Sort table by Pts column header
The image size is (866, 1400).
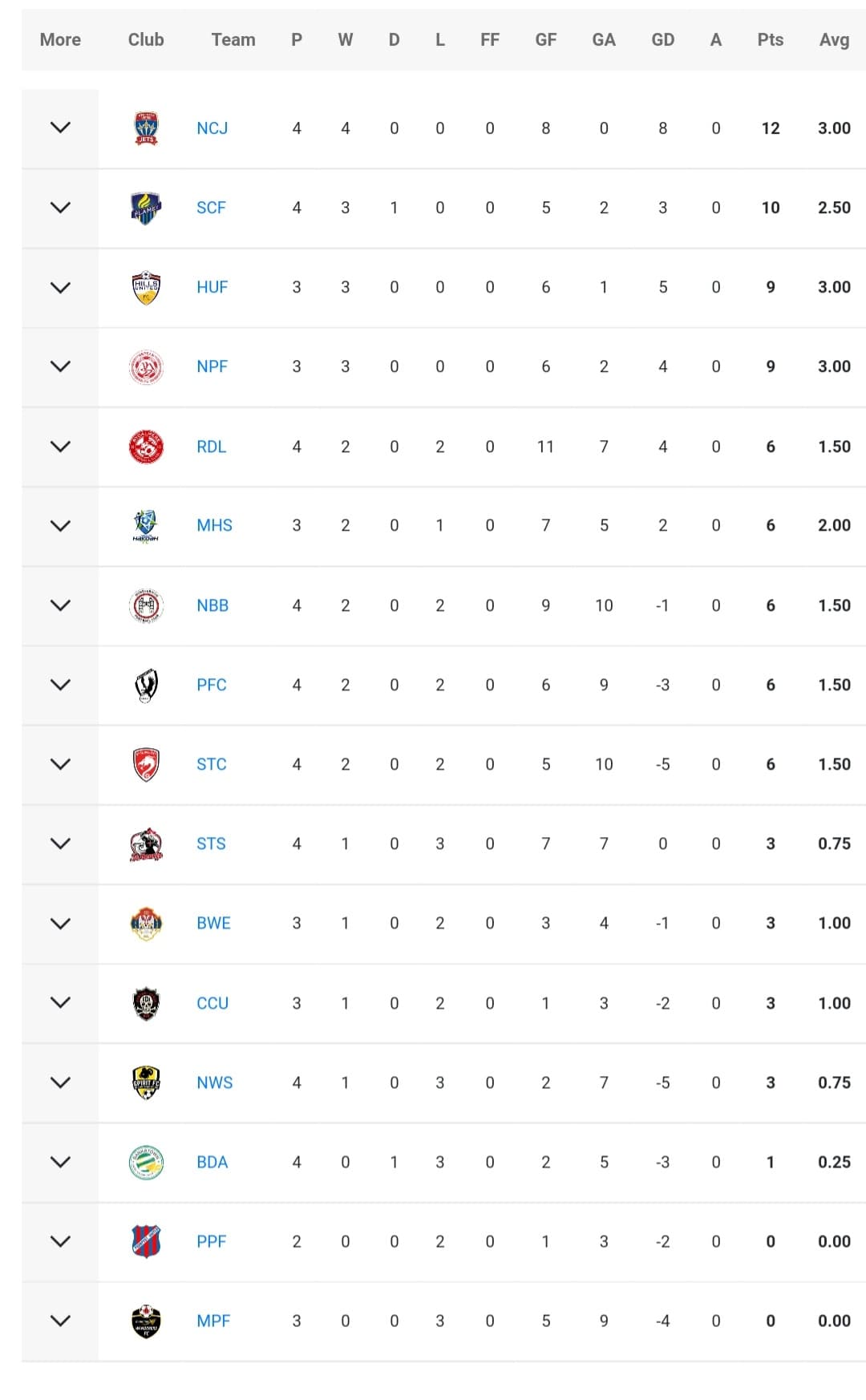pos(770,40)
